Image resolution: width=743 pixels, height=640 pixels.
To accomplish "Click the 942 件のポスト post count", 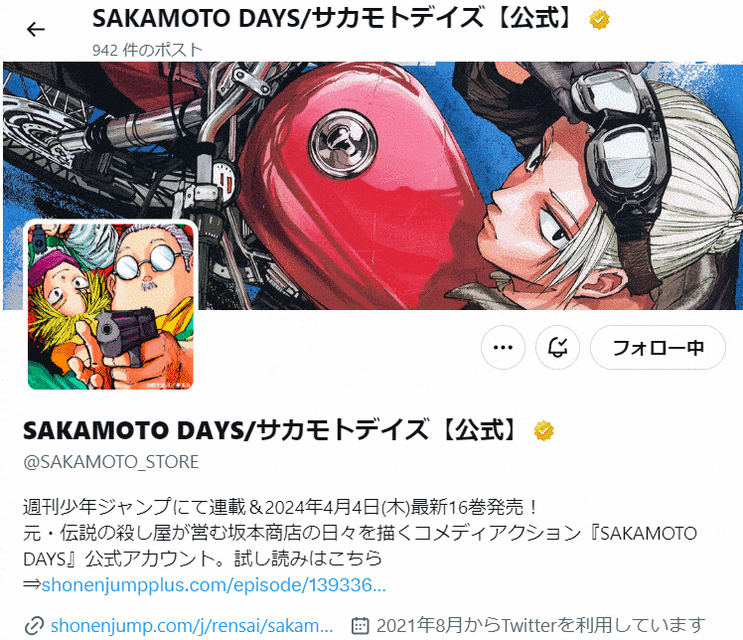I will pyautogui.click(x=147, y=50).
